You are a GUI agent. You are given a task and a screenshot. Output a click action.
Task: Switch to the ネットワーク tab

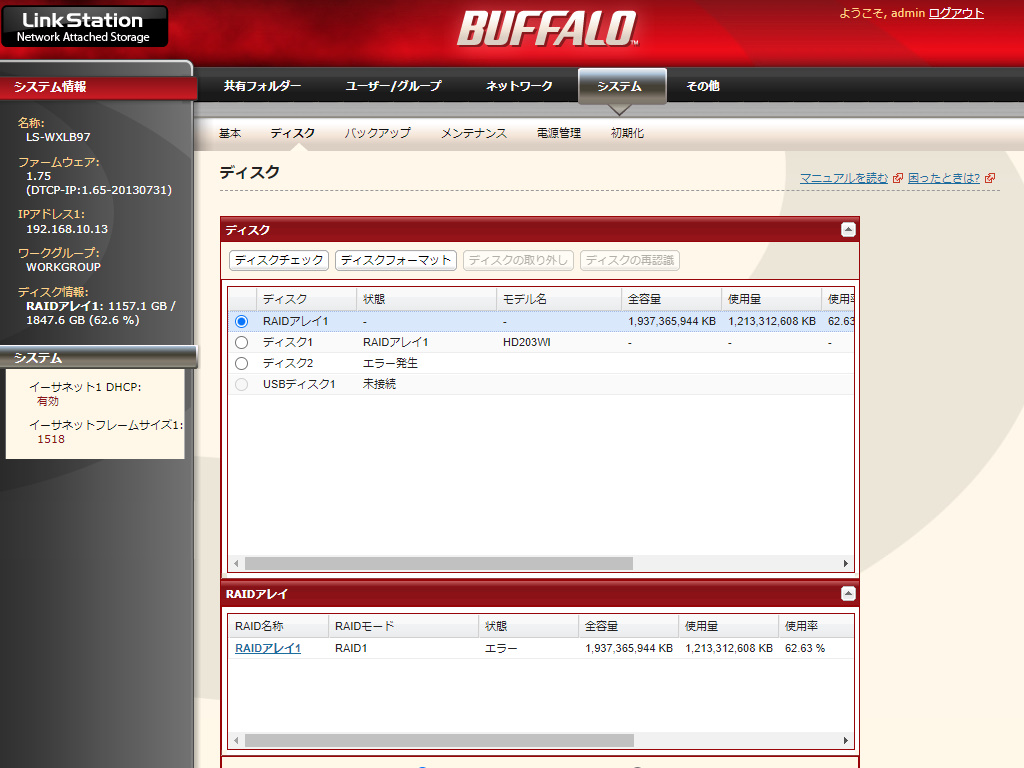[519, 86]
